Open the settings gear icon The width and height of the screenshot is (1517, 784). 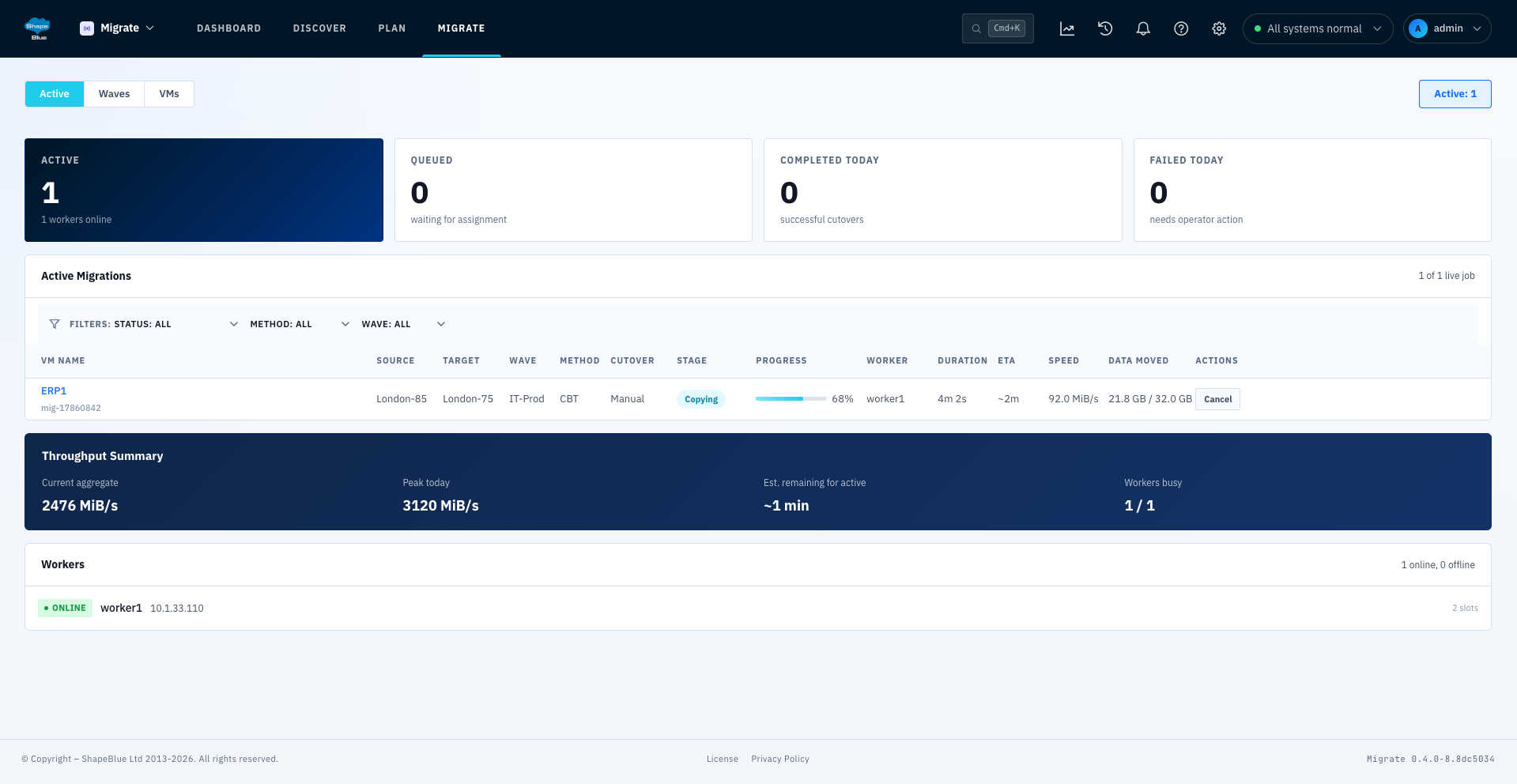tap(1219, 28)
